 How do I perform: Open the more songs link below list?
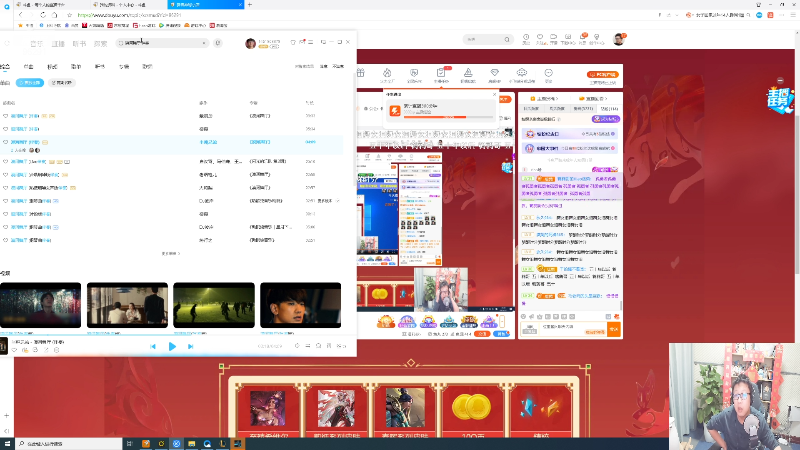pos(171,254)
